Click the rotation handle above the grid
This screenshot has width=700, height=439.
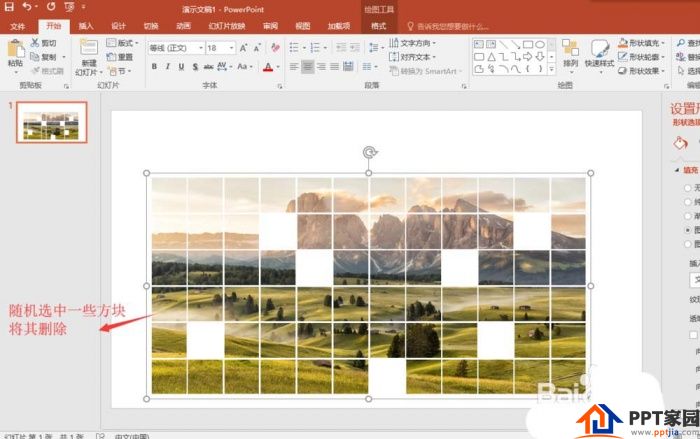370,153
